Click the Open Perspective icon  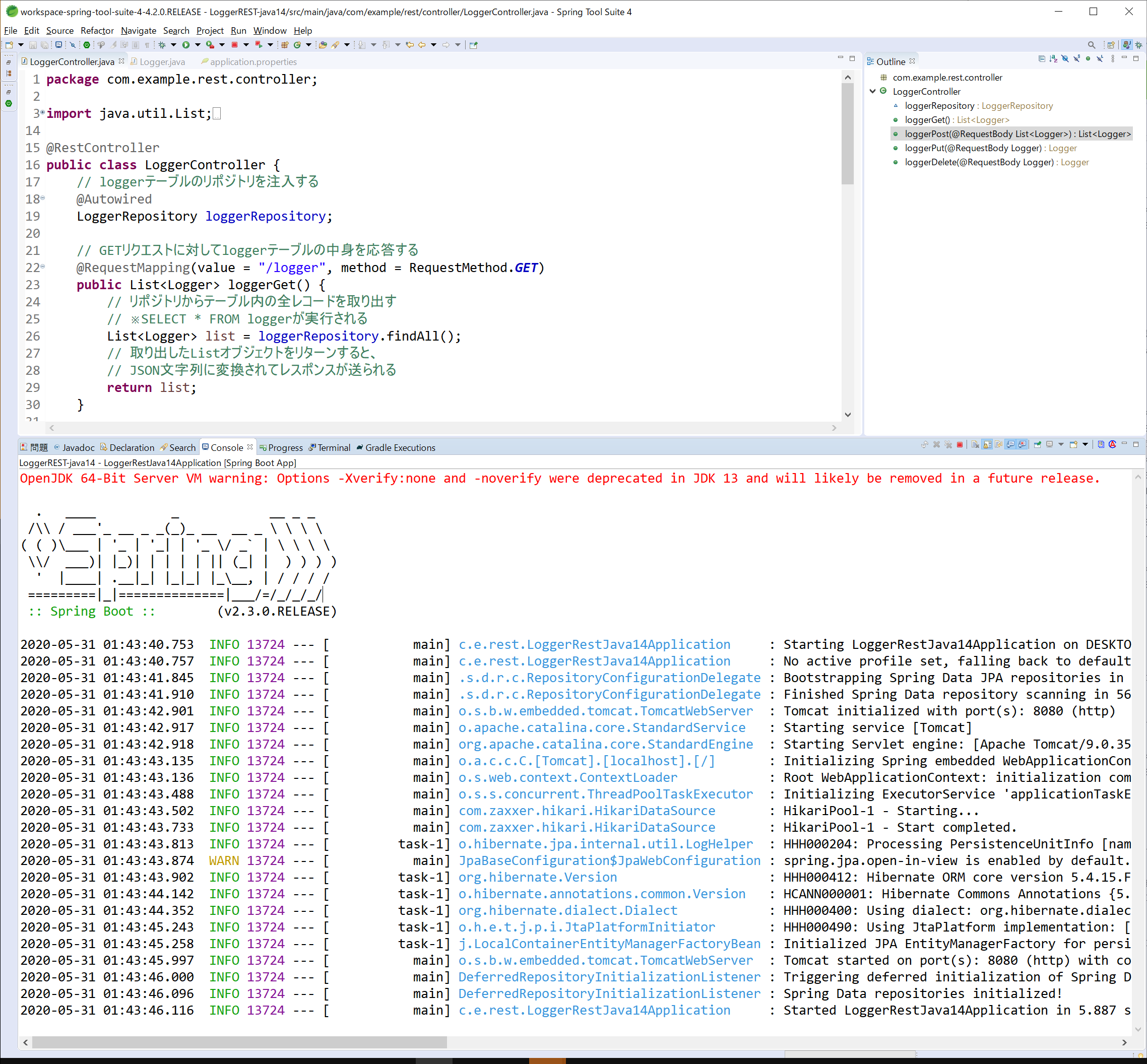click(x=1111, y=44)
